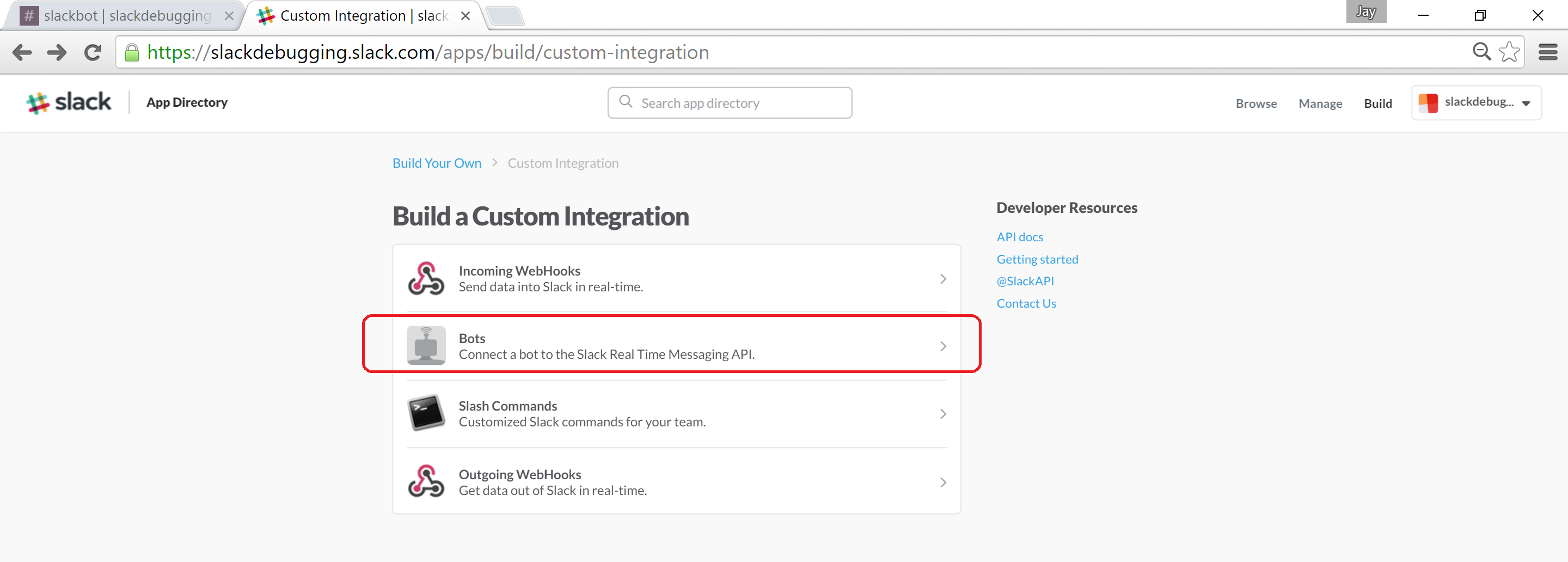1568x562 pixels.
Task: Click the address bar URL
Action: (x=428, y=52)
